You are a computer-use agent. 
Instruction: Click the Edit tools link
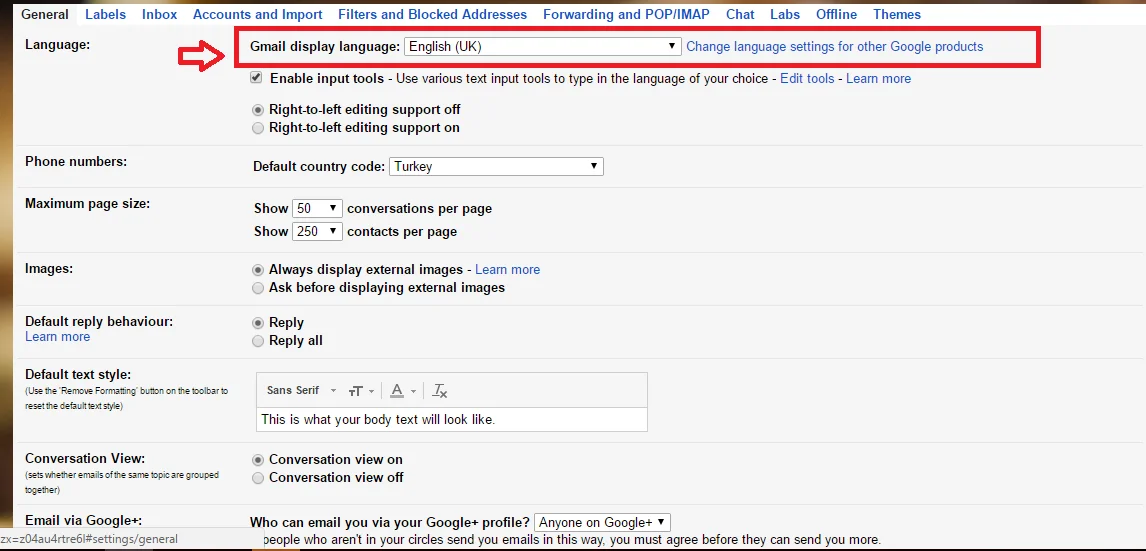point(807,78)
